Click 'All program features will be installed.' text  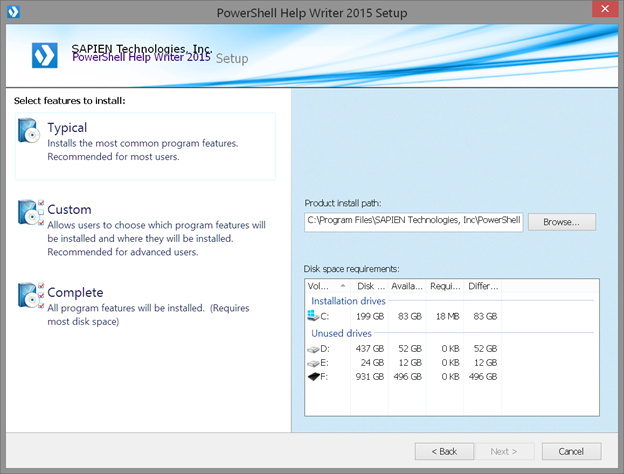pyautogui.click(x=126, y=308)
